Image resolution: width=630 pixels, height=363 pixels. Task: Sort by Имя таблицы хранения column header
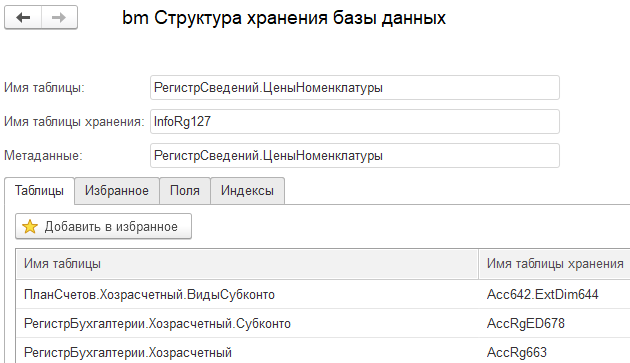tap(555, 264)
